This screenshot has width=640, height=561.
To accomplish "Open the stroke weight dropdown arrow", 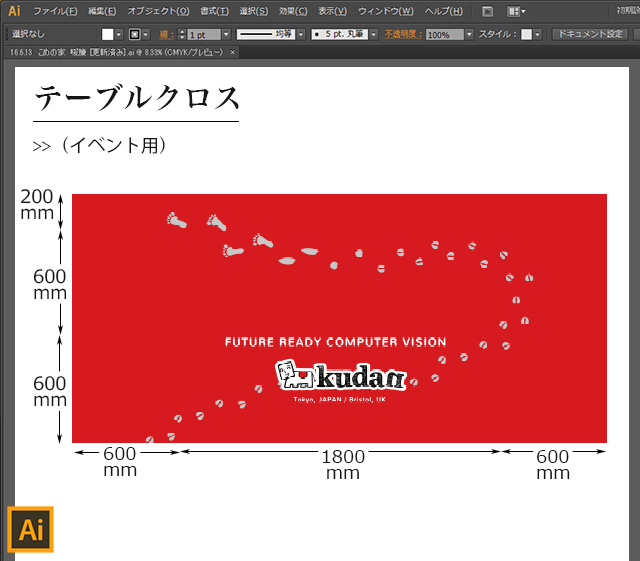I will [x=226, y=34].
